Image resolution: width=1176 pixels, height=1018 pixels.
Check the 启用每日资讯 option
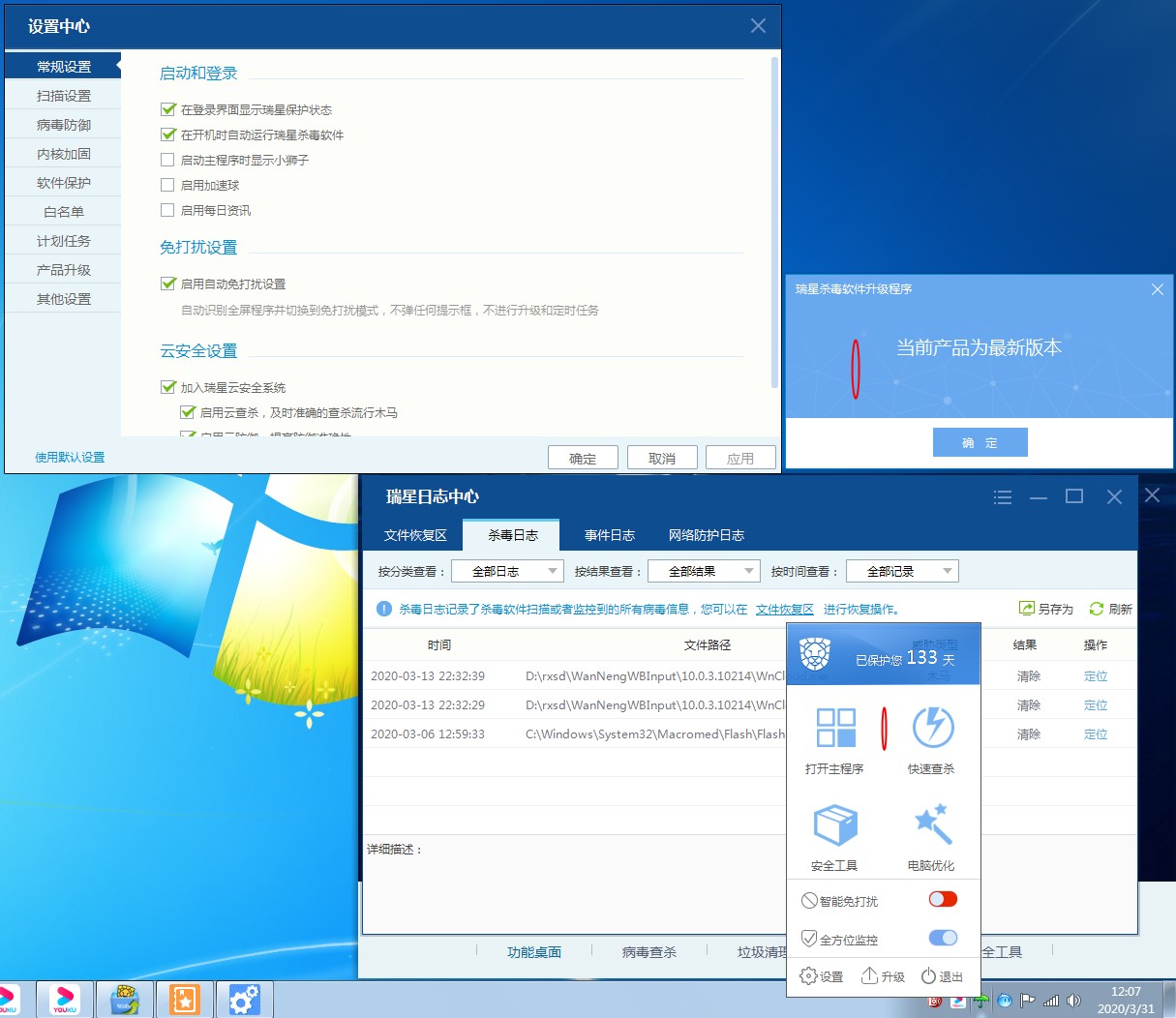pos(167,210)
